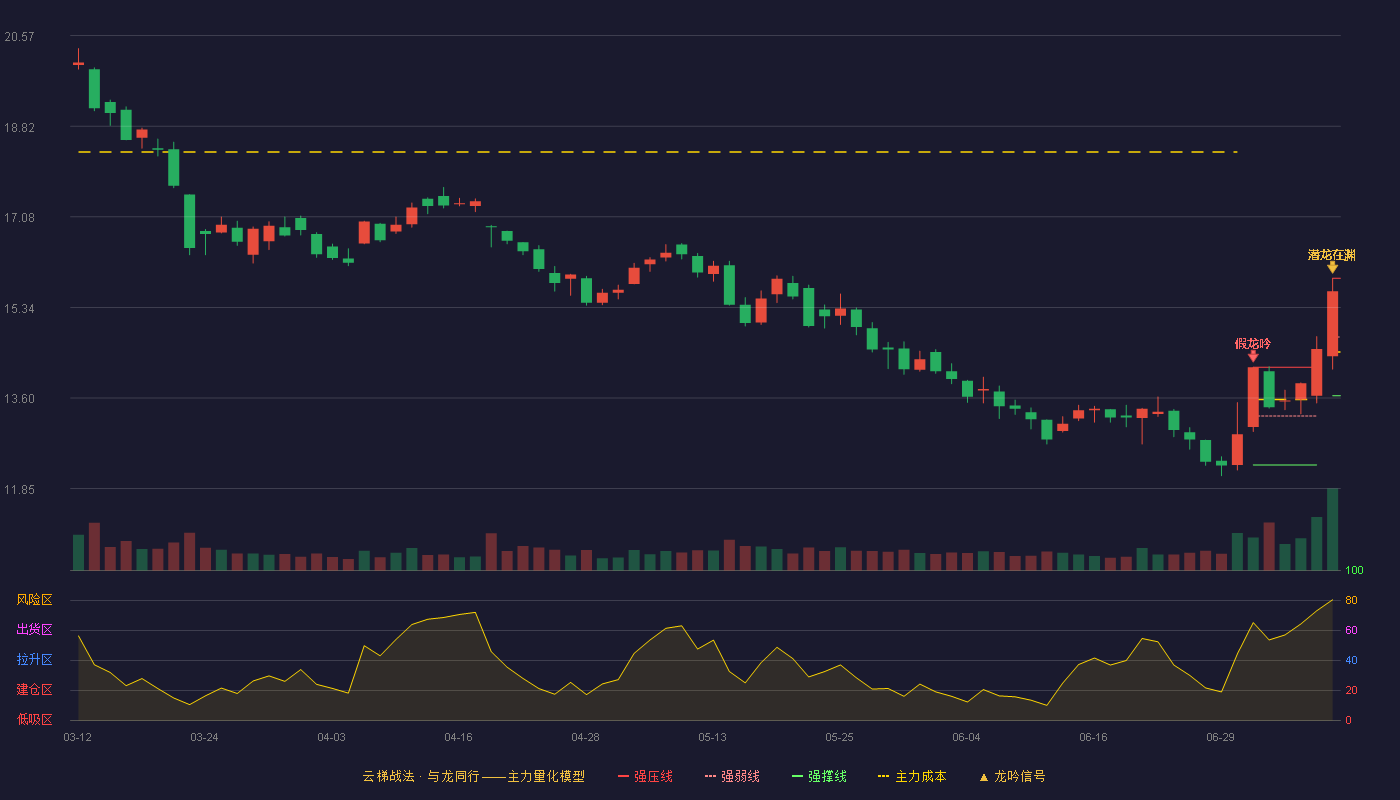Click the 低吸区 zone label
This screenshot has height=800, width=1400.
(34, 720)
